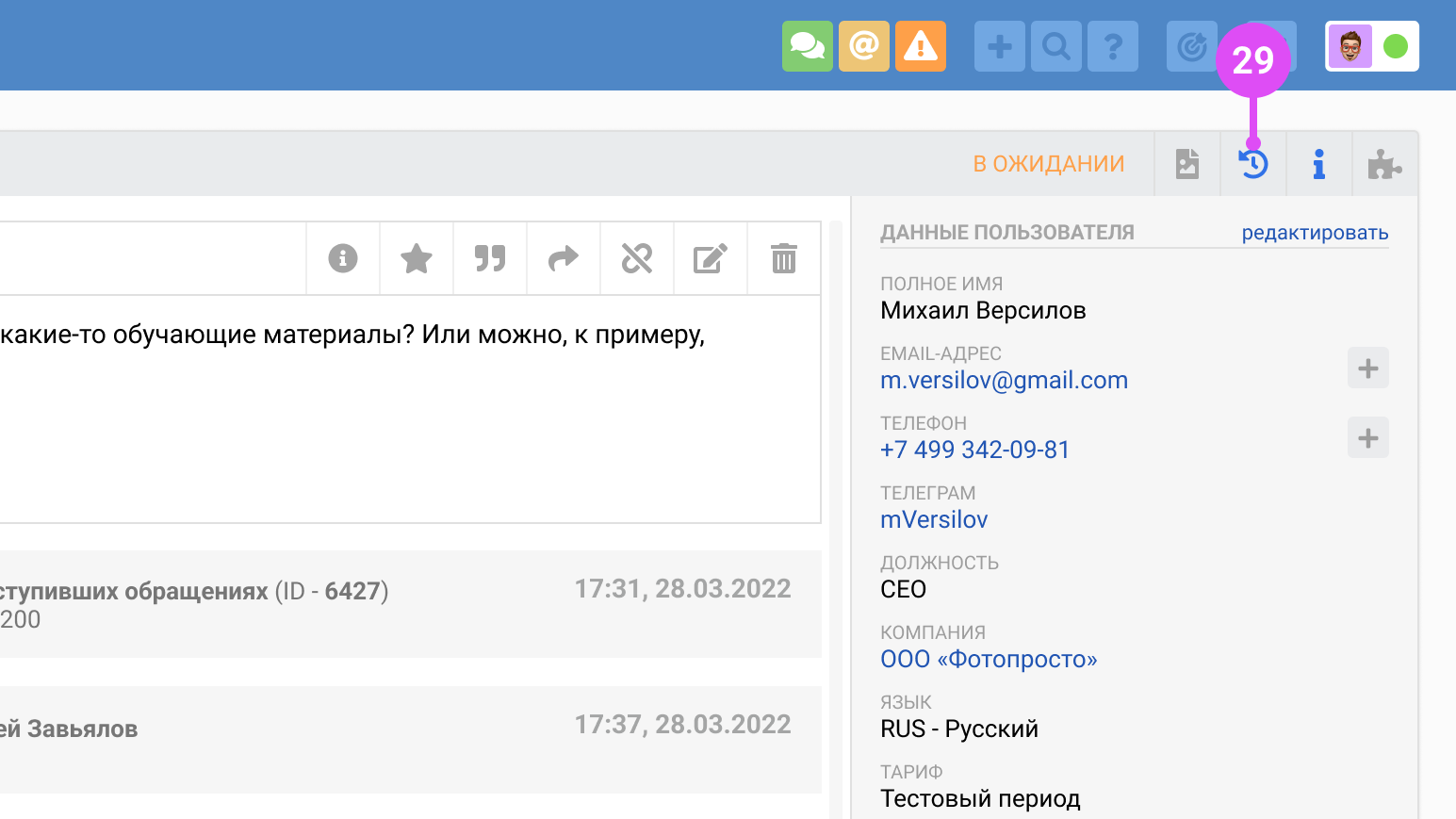Click the target goal icon in header
The height and width of the screenshot is (819, 1456).
[1190, 46]
